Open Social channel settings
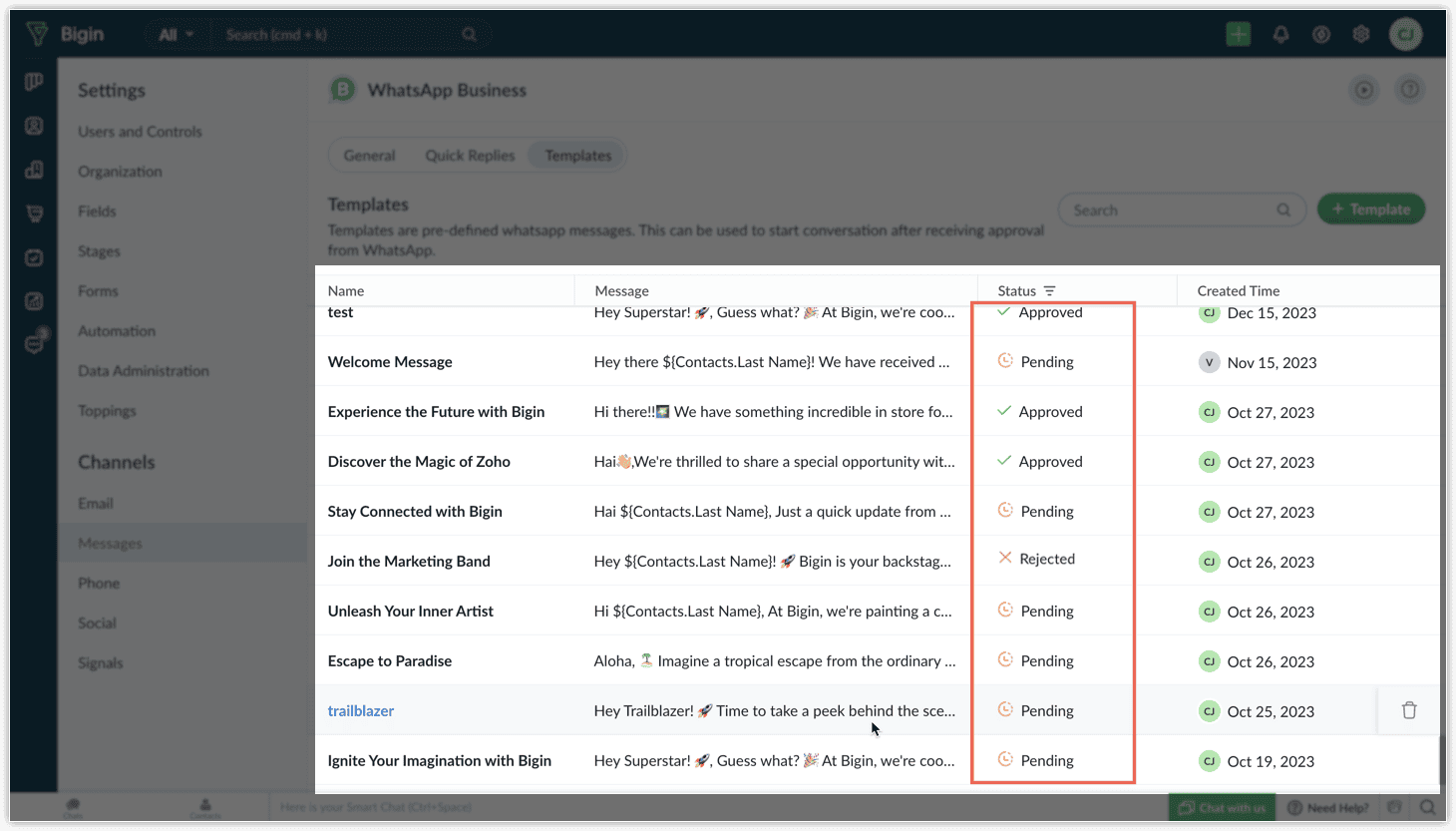The image size is (1456, 831). 97,623
